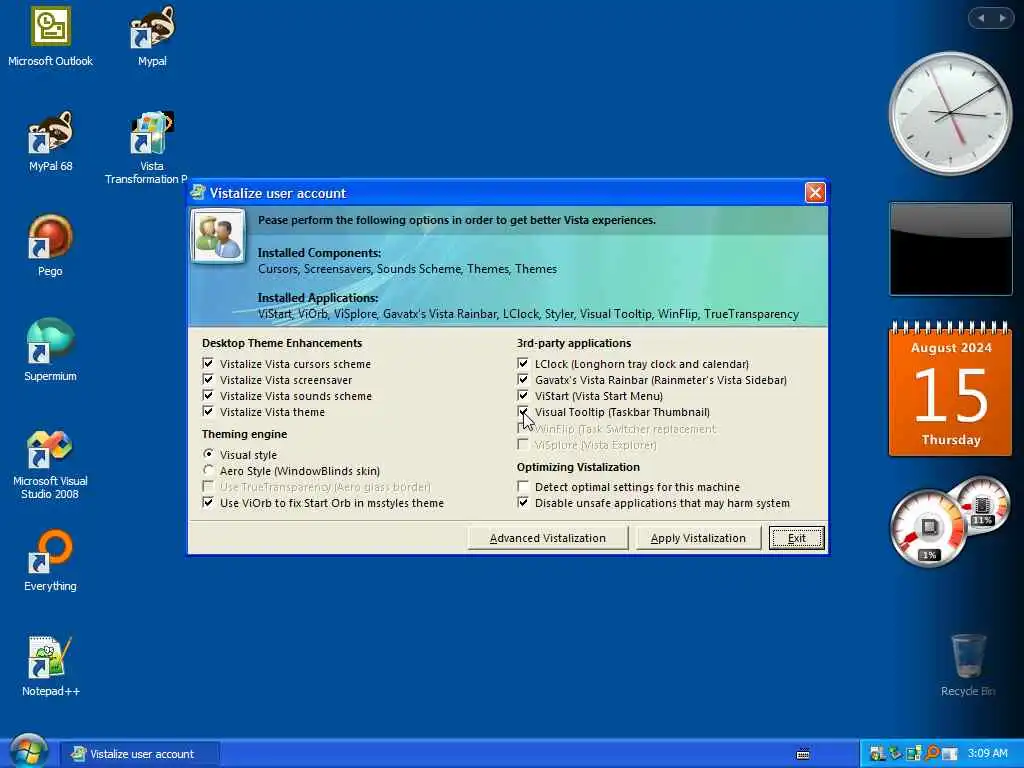
Task: Select the Everything search shortcut
Action: tap(50, 560)
